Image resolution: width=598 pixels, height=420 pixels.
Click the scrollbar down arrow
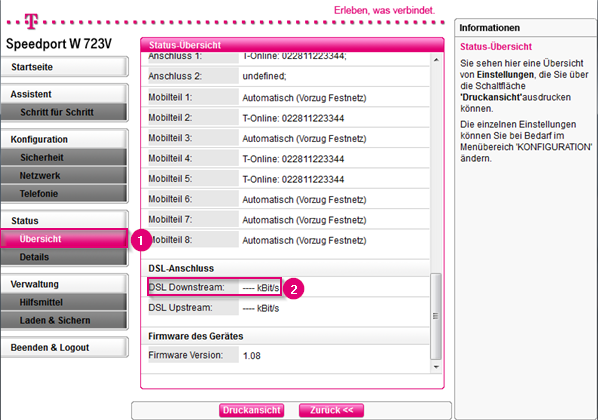coord(436,367)
